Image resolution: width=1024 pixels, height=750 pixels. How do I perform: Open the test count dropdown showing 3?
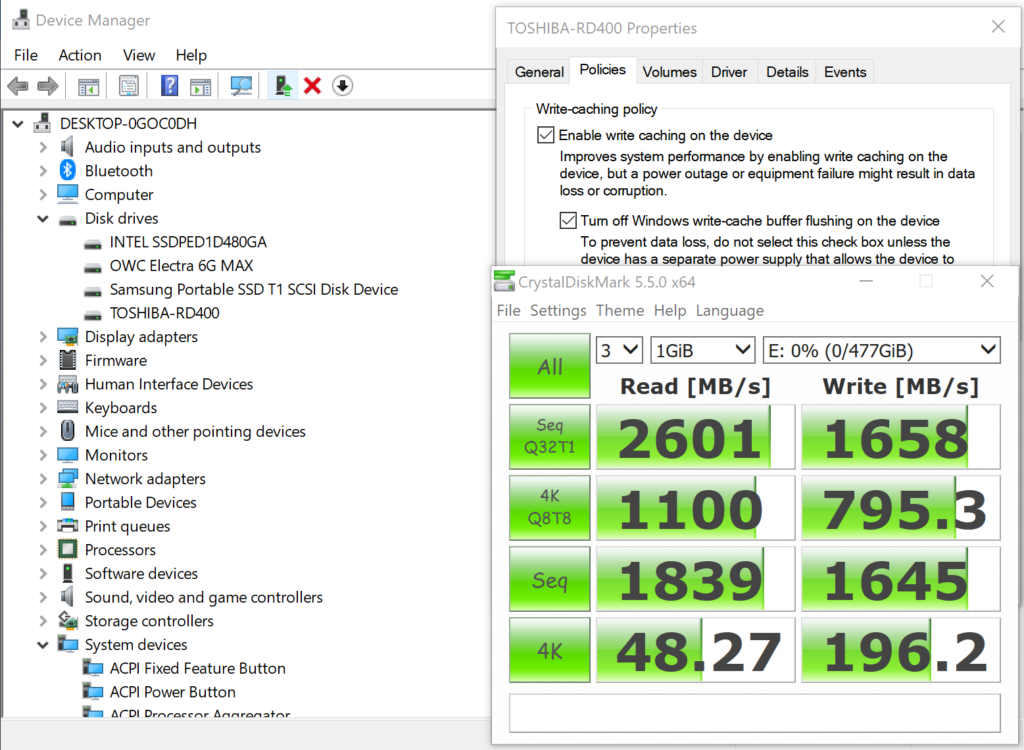[x=619, y=350]
